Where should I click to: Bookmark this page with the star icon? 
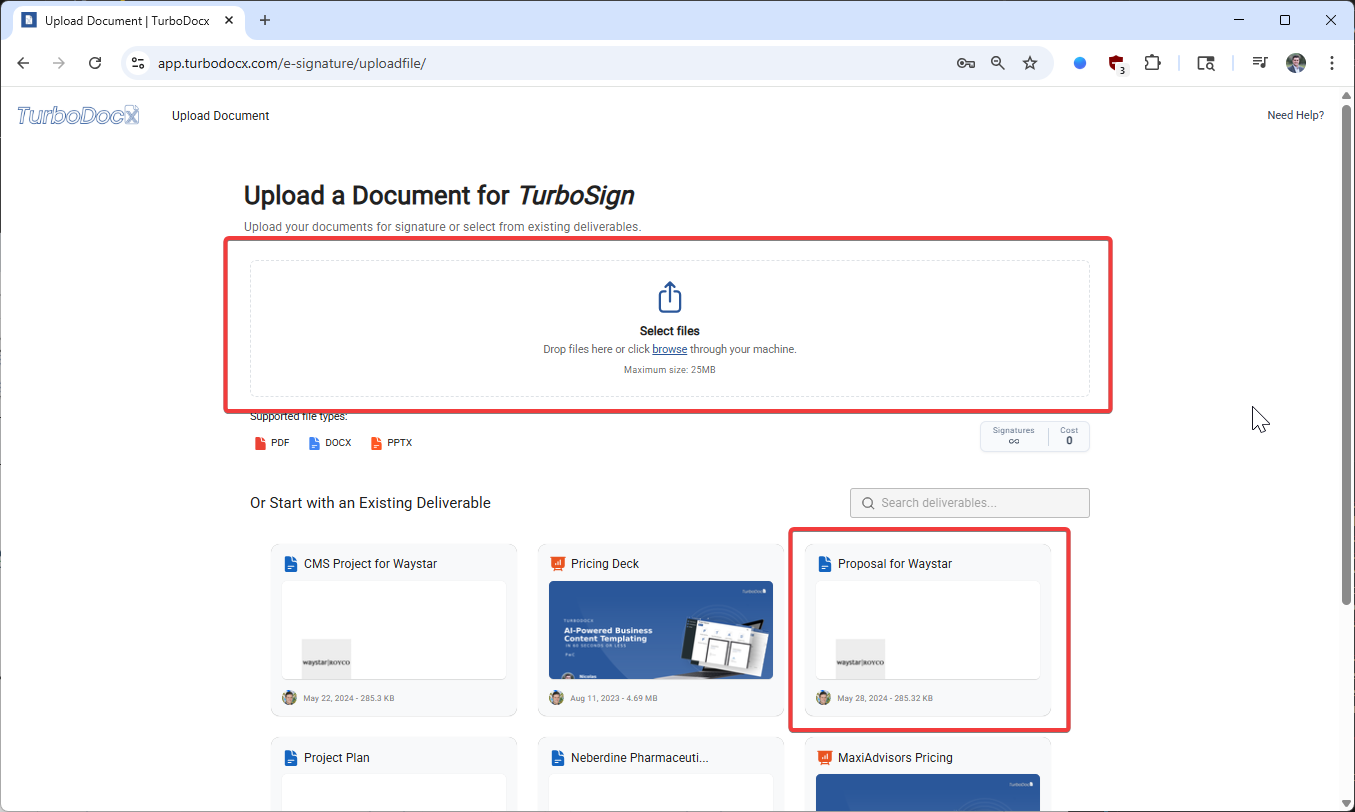[x=1030, y=63]
